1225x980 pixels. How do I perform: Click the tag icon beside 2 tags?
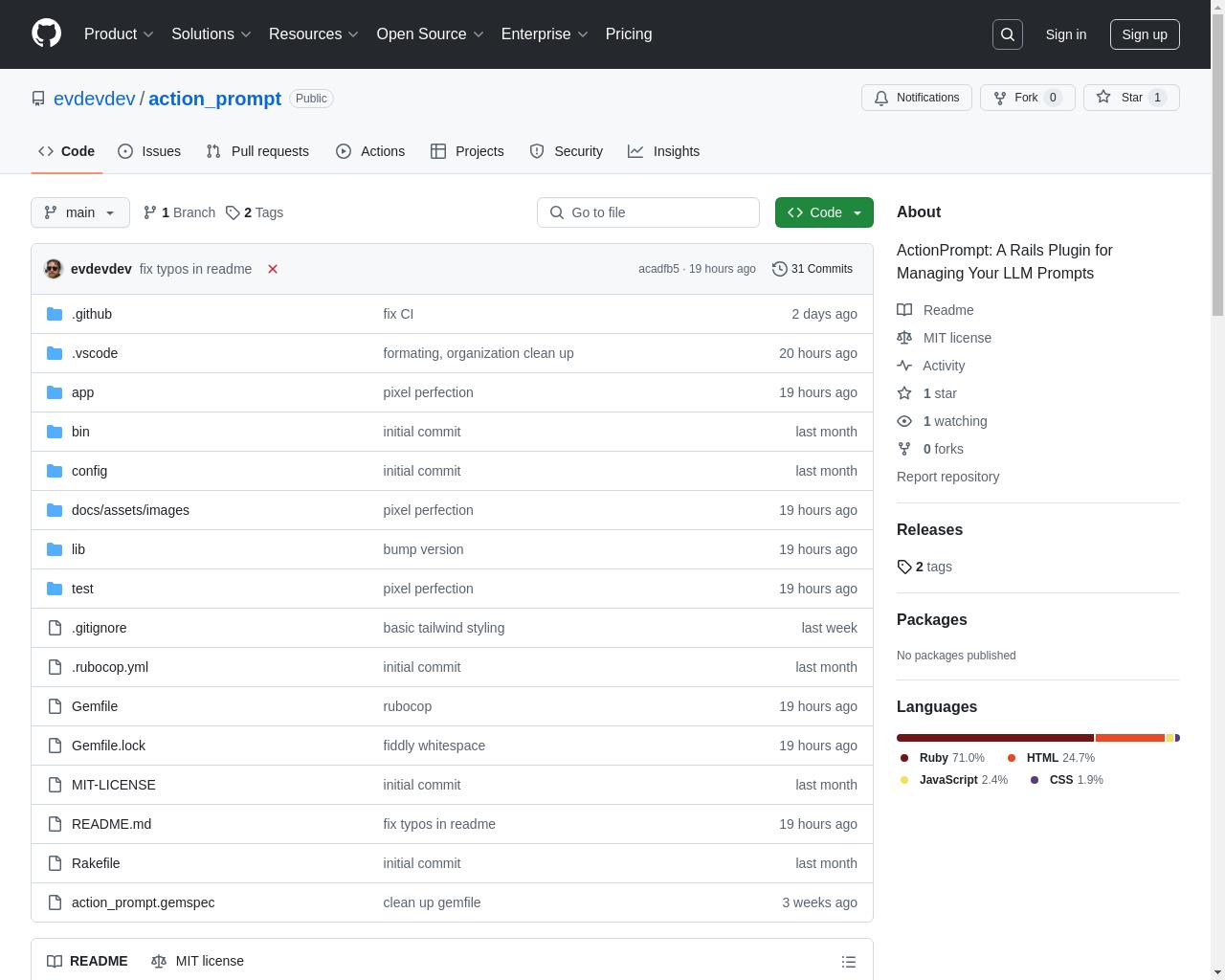click(x=904, y=567)
